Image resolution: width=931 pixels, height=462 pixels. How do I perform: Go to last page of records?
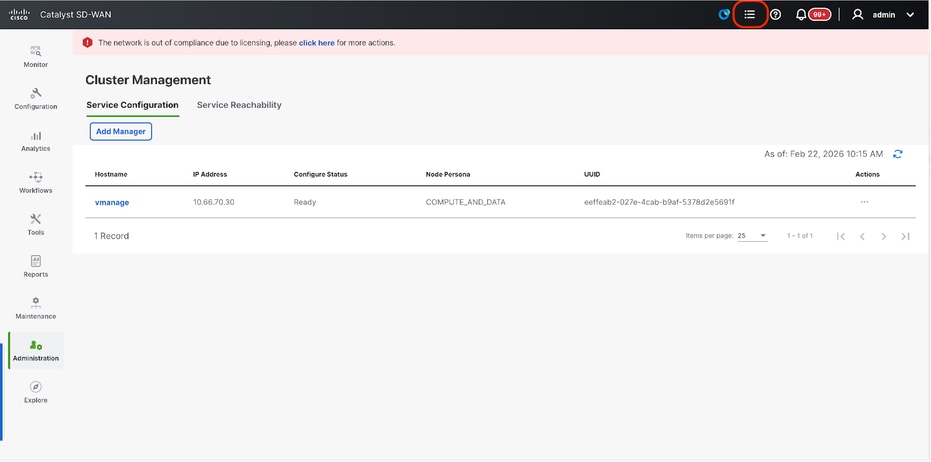(905, 236)
